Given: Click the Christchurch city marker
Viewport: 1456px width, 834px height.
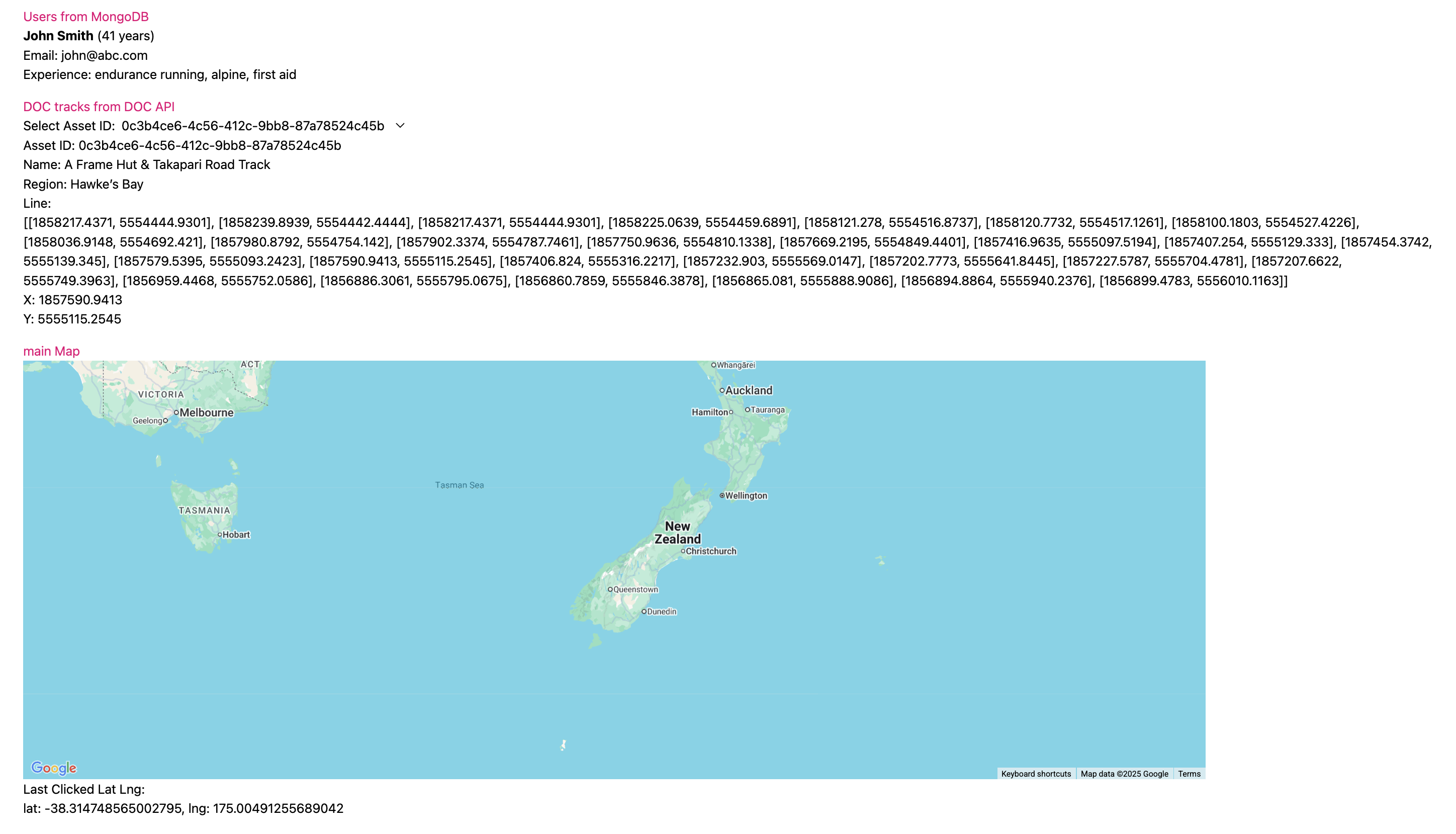Looking at the screenshot, I should (683, 551).
